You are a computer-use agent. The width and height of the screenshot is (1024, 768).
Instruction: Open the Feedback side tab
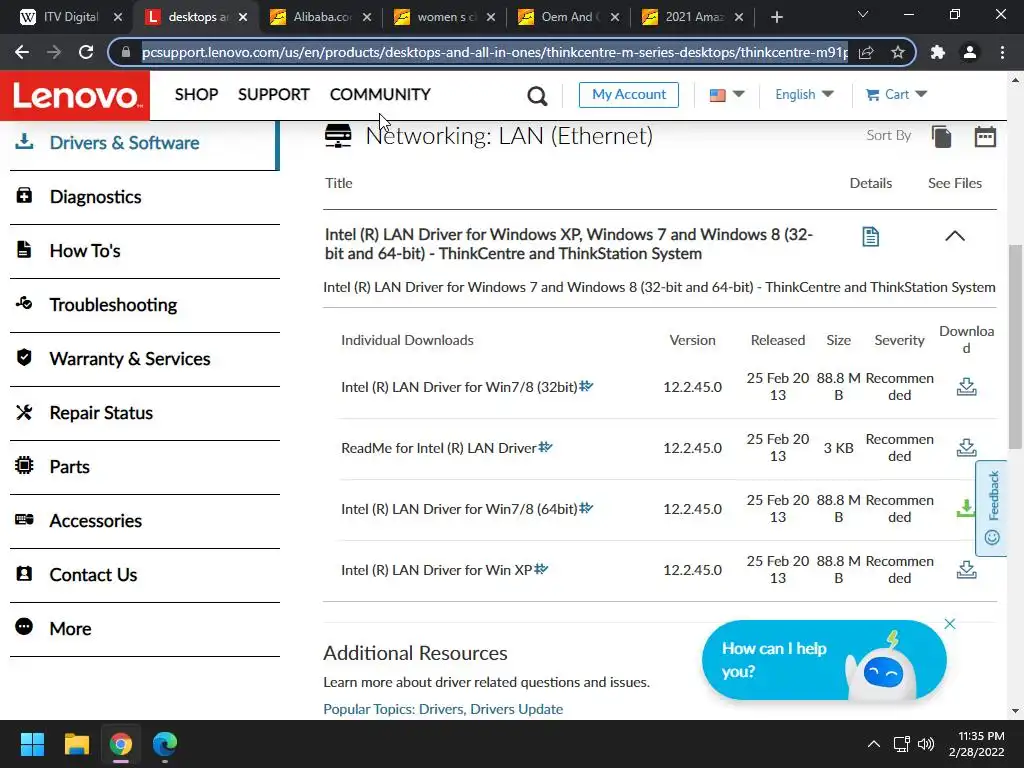(992, 508)
